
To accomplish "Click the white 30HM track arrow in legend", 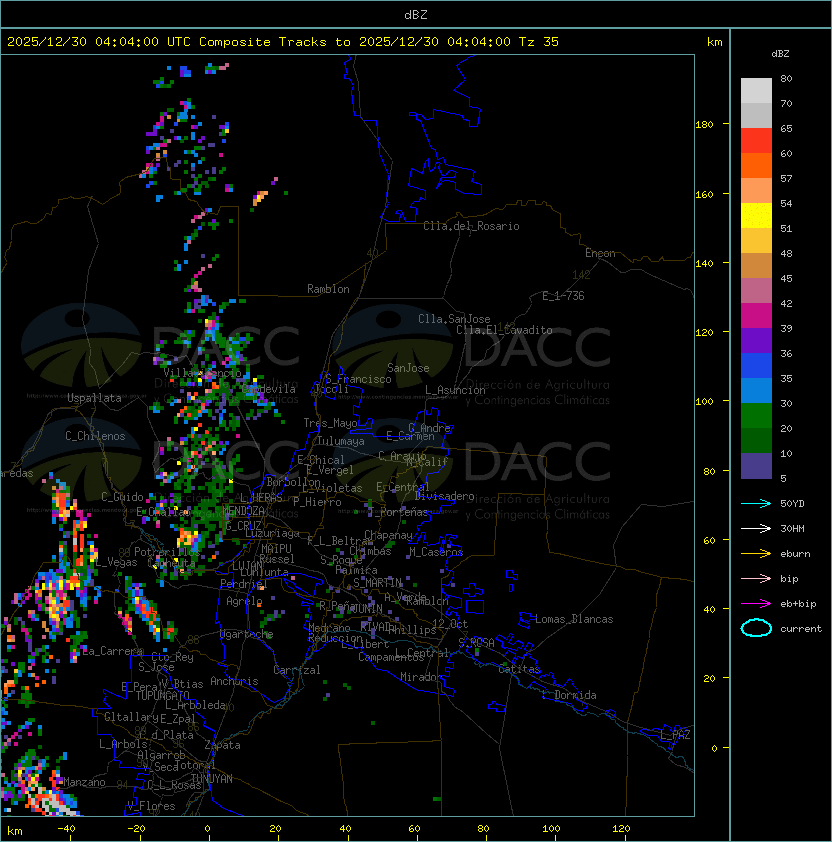I will [756, 529].
